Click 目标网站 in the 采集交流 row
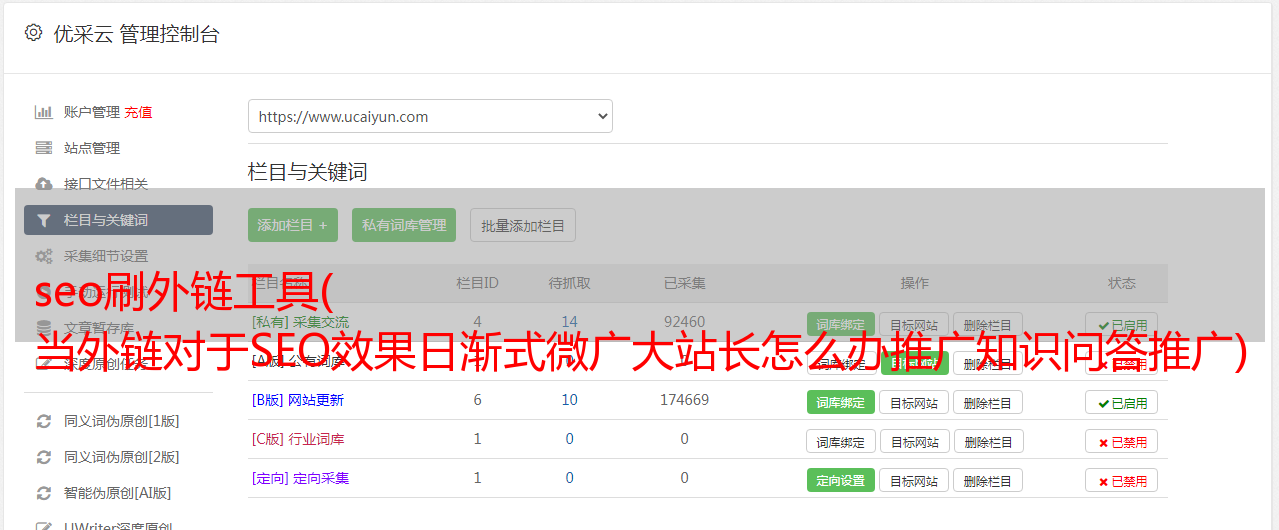This screenshot has width=1279, height=530. tap(914, 324)
